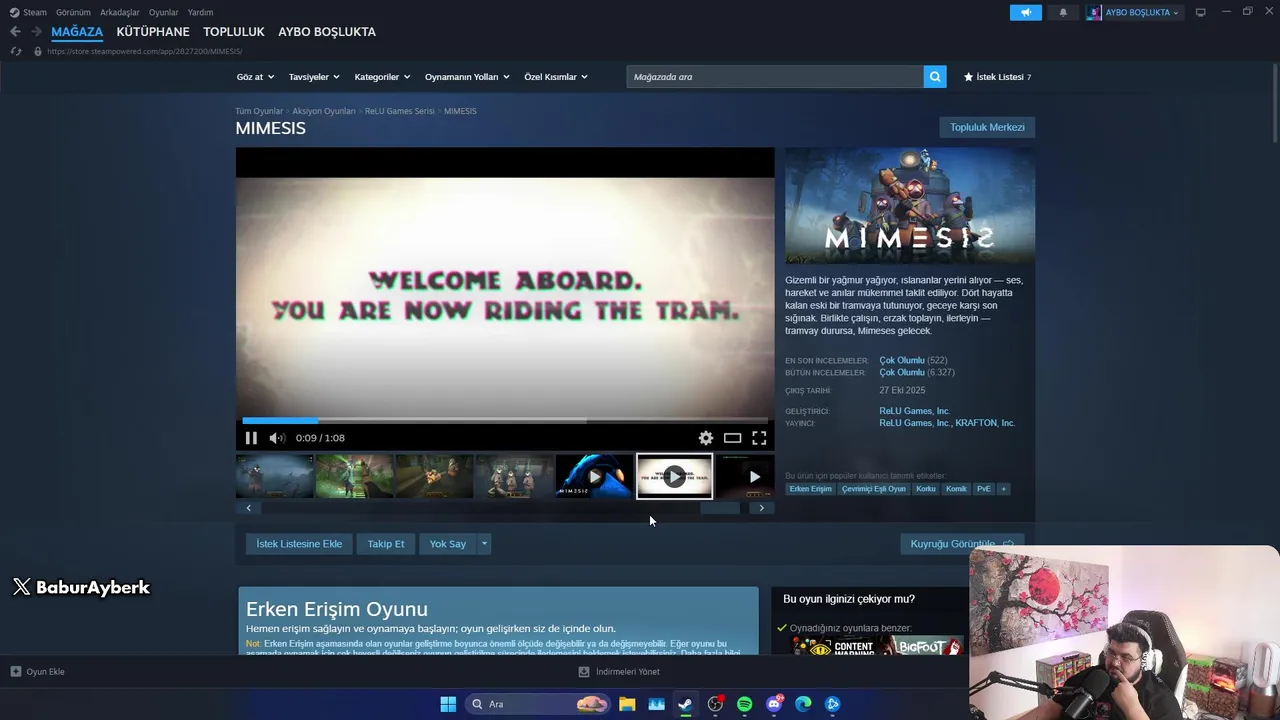Click İstek Listesine Ekle button

click(299, 544)
